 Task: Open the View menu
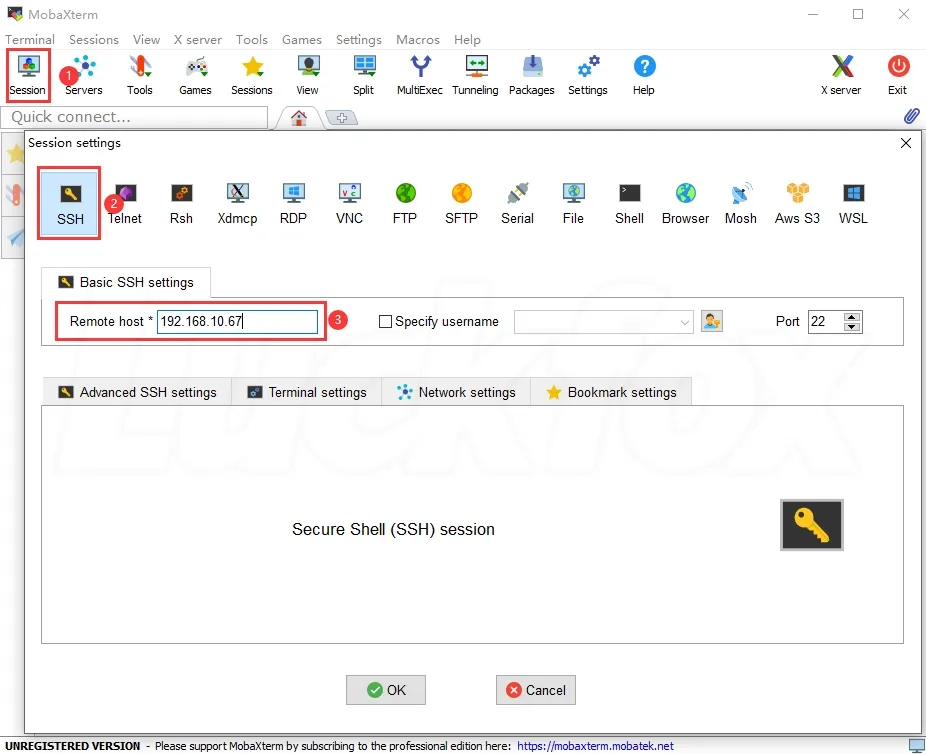146,40
